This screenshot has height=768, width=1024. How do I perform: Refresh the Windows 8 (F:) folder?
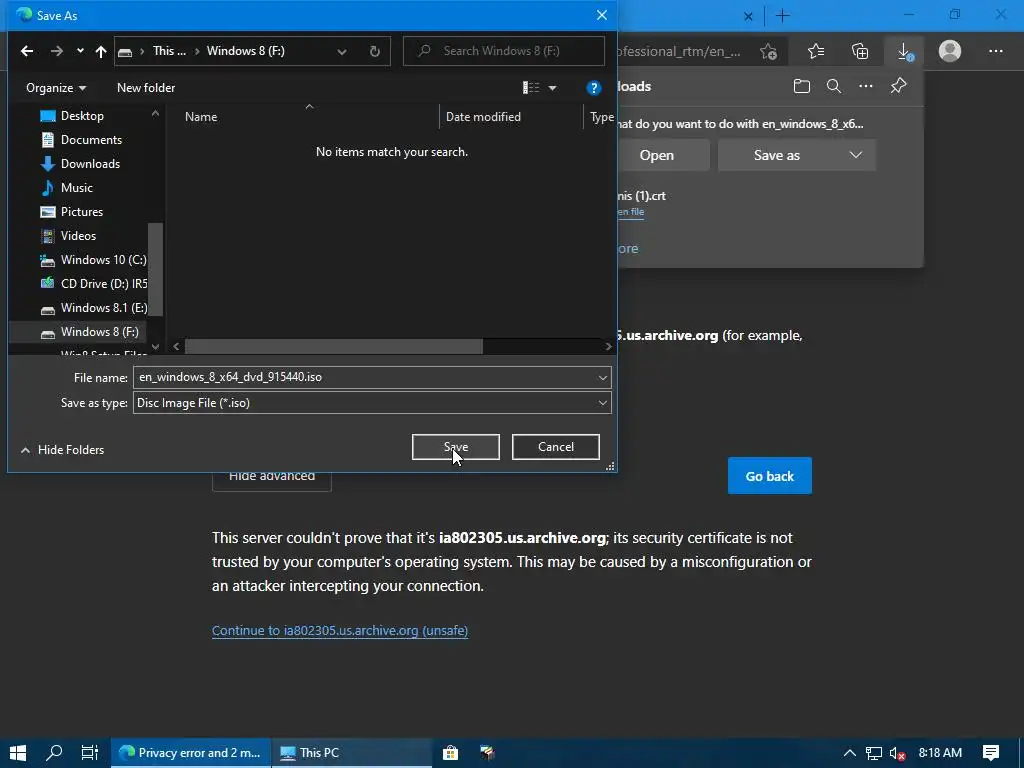point(374,51)
